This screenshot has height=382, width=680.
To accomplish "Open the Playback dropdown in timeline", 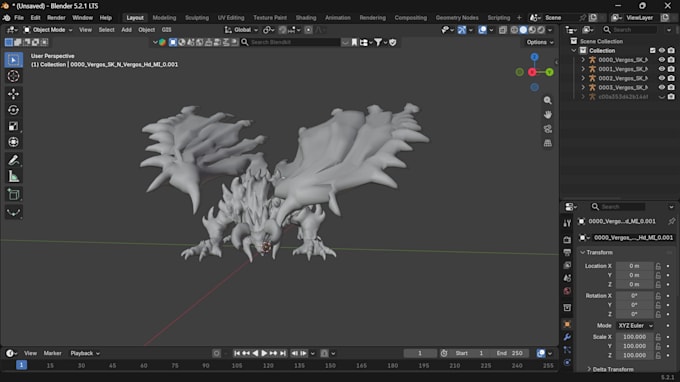I will 85,353.
